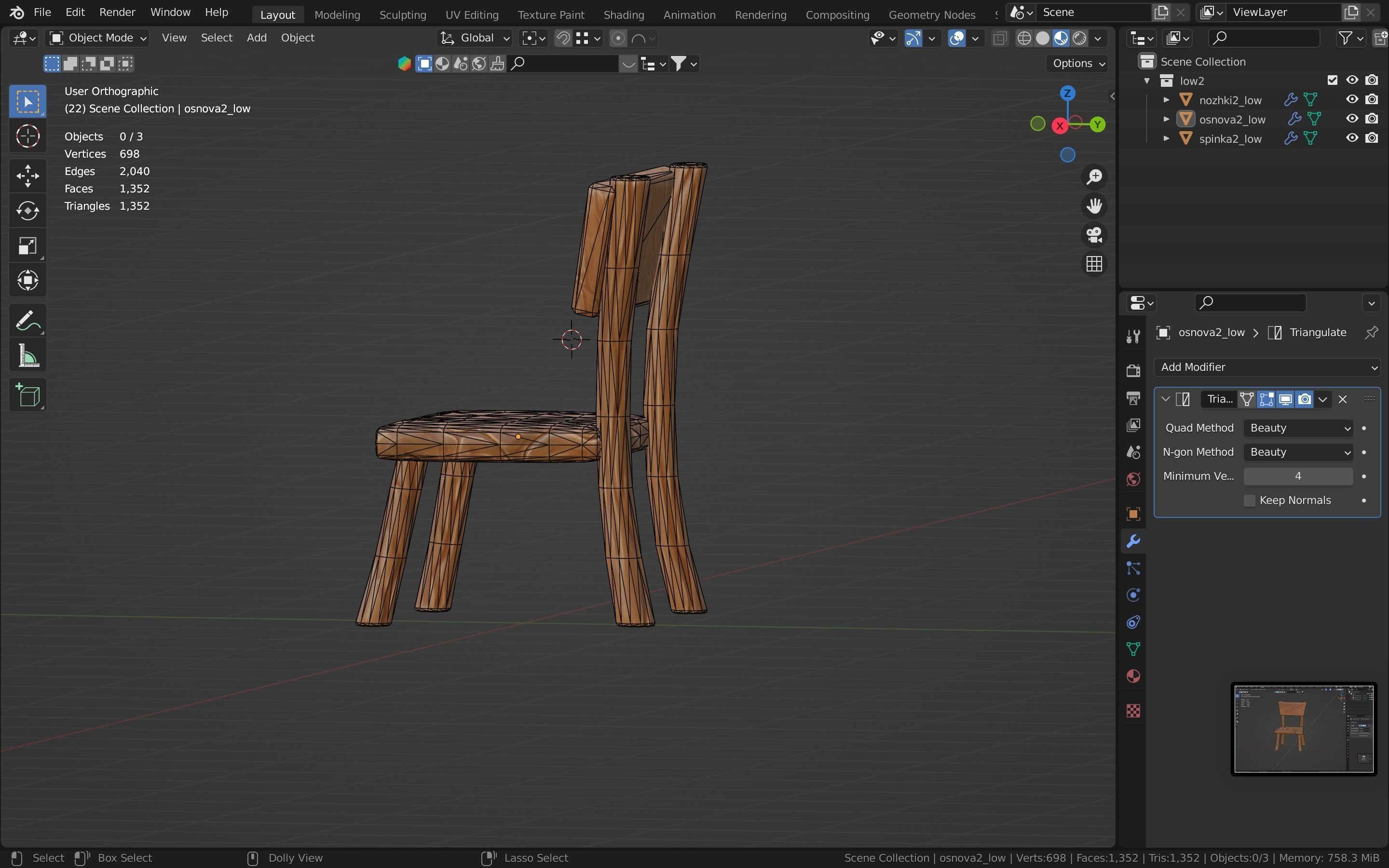Click the Z axis in navigation gizmo
The image size is (1389, 868).
[x=1067, y=94]
